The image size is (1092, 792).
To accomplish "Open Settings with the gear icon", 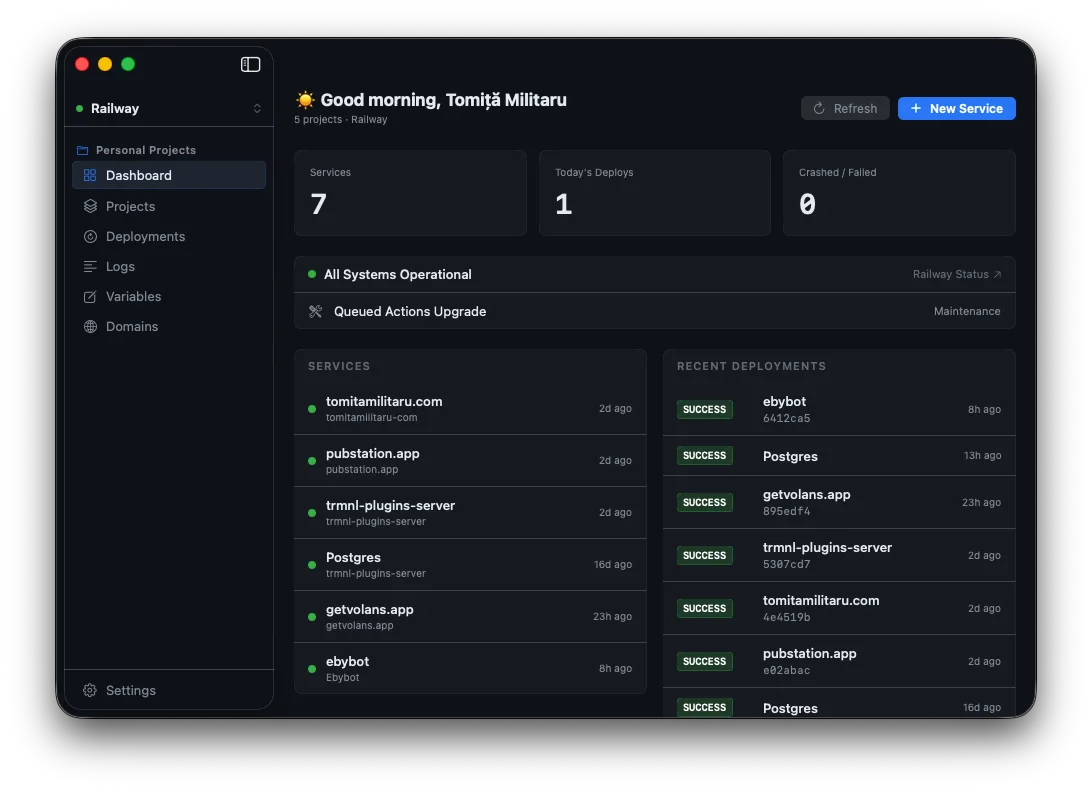I will pyautogui.click(x=88, y=690).
